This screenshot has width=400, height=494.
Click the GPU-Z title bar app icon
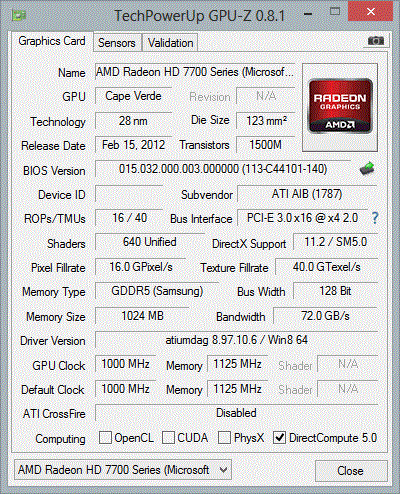[x=19, y=15]
